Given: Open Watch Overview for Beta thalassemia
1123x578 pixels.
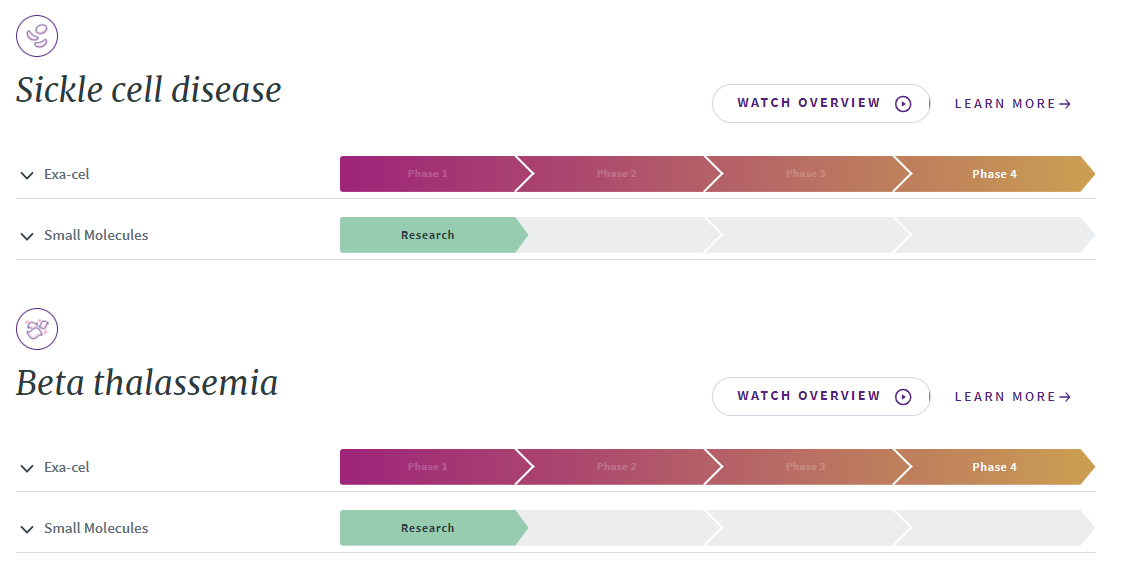Looking at the screenshot, I should click(x=821, y=397).
